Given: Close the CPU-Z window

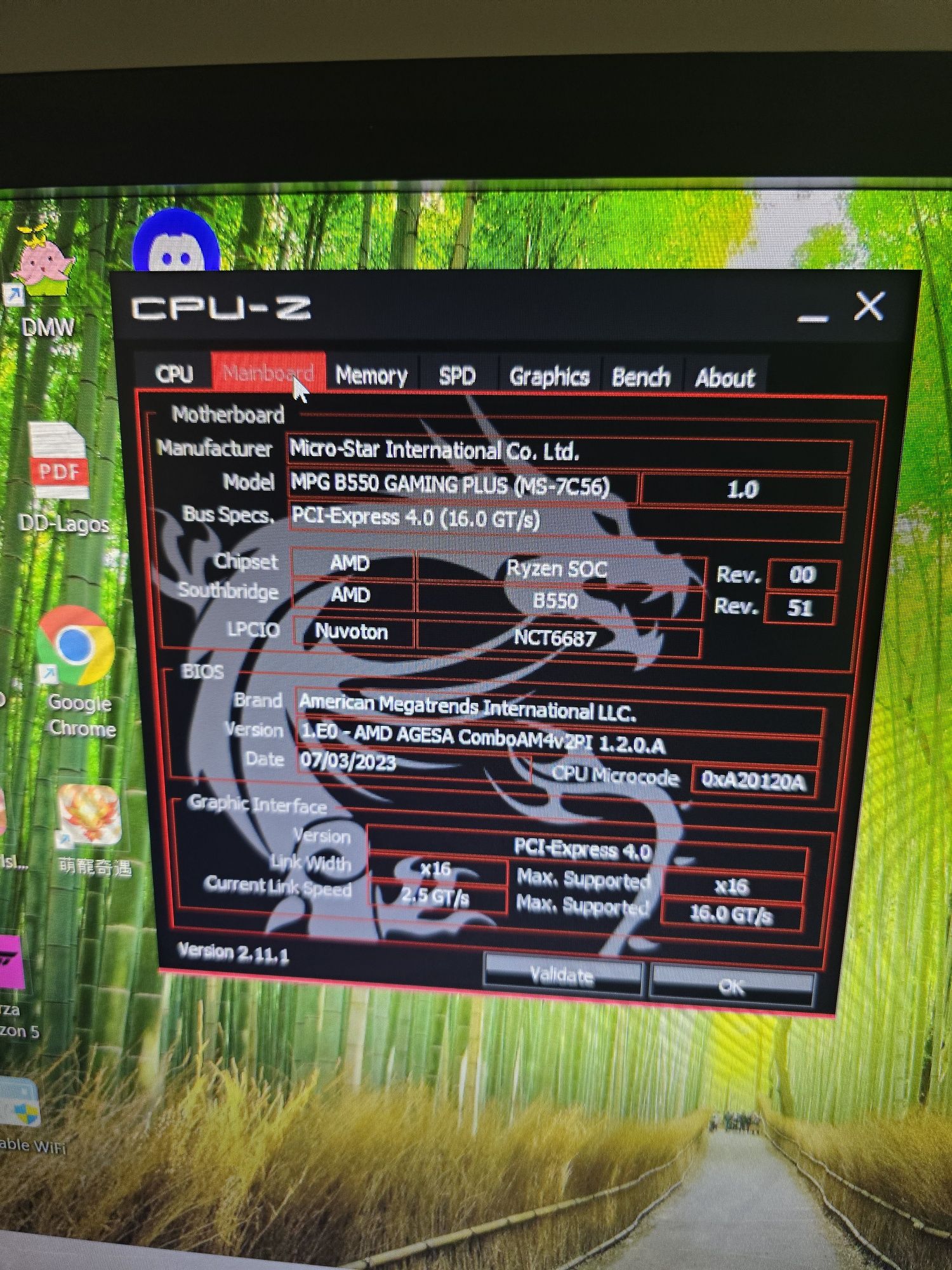Looking at the screenshot, I should pos(869,307).
